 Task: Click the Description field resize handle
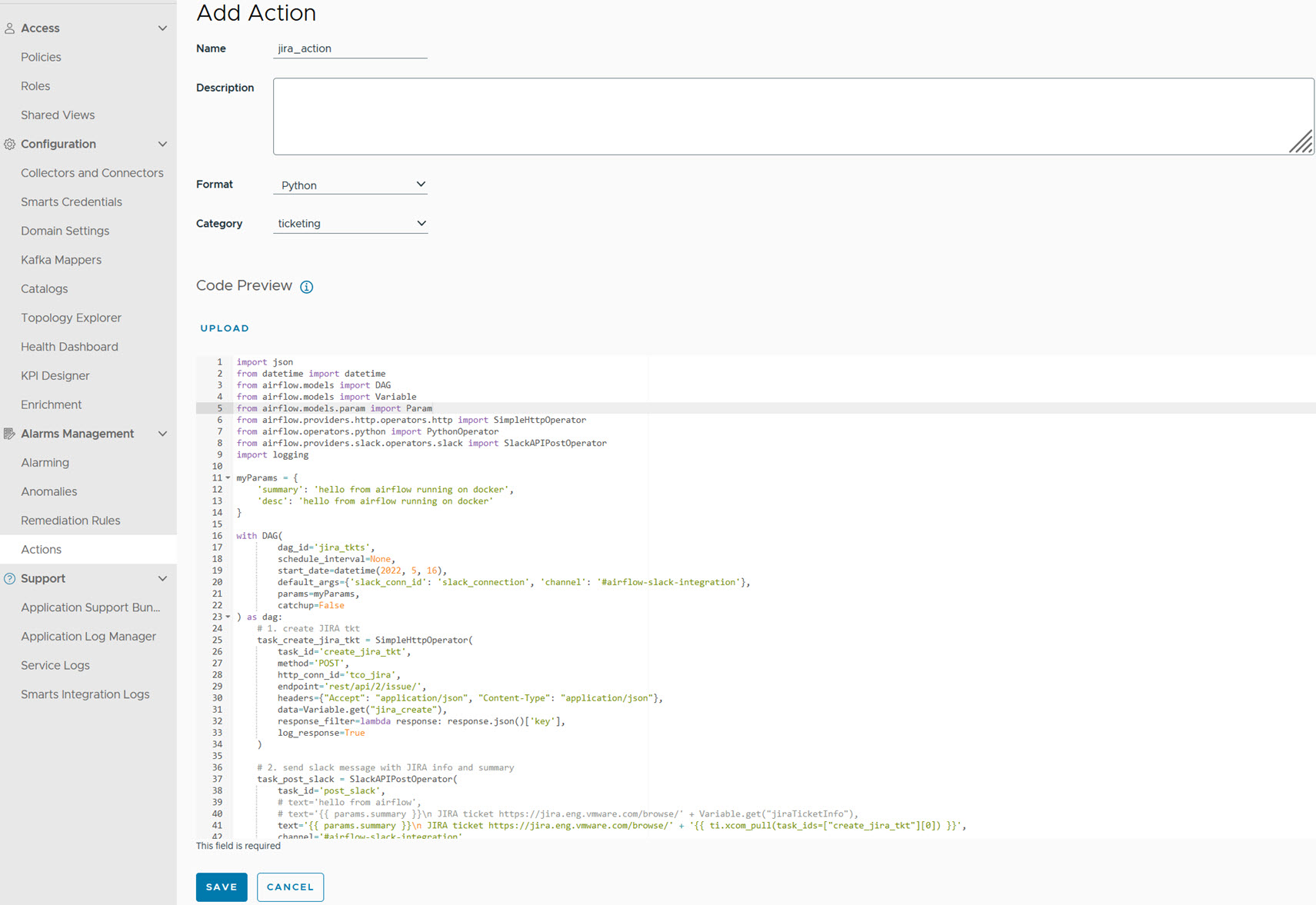[x=1301, y=142]
